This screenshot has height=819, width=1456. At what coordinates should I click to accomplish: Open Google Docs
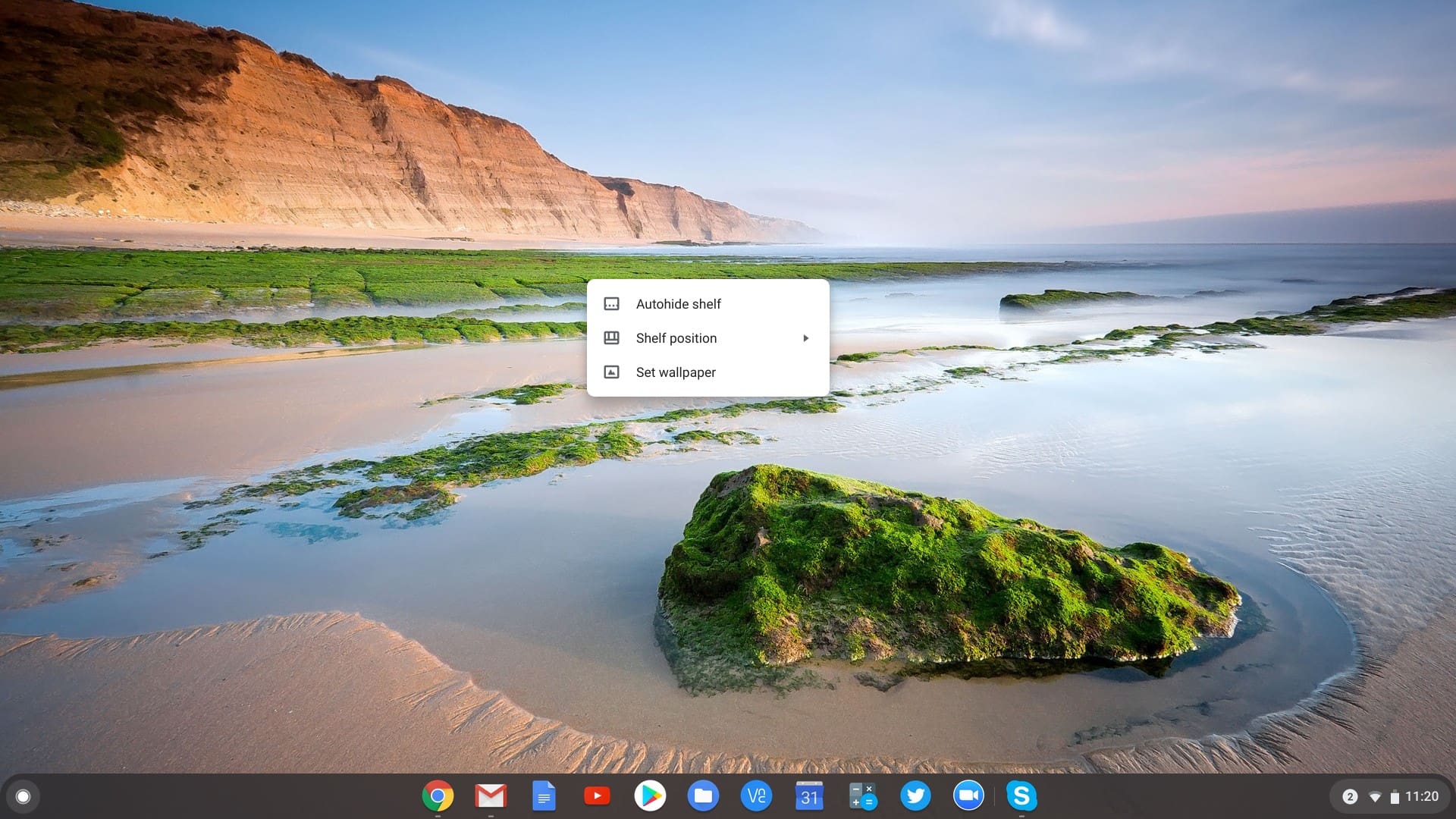click(x=542, y=796)
